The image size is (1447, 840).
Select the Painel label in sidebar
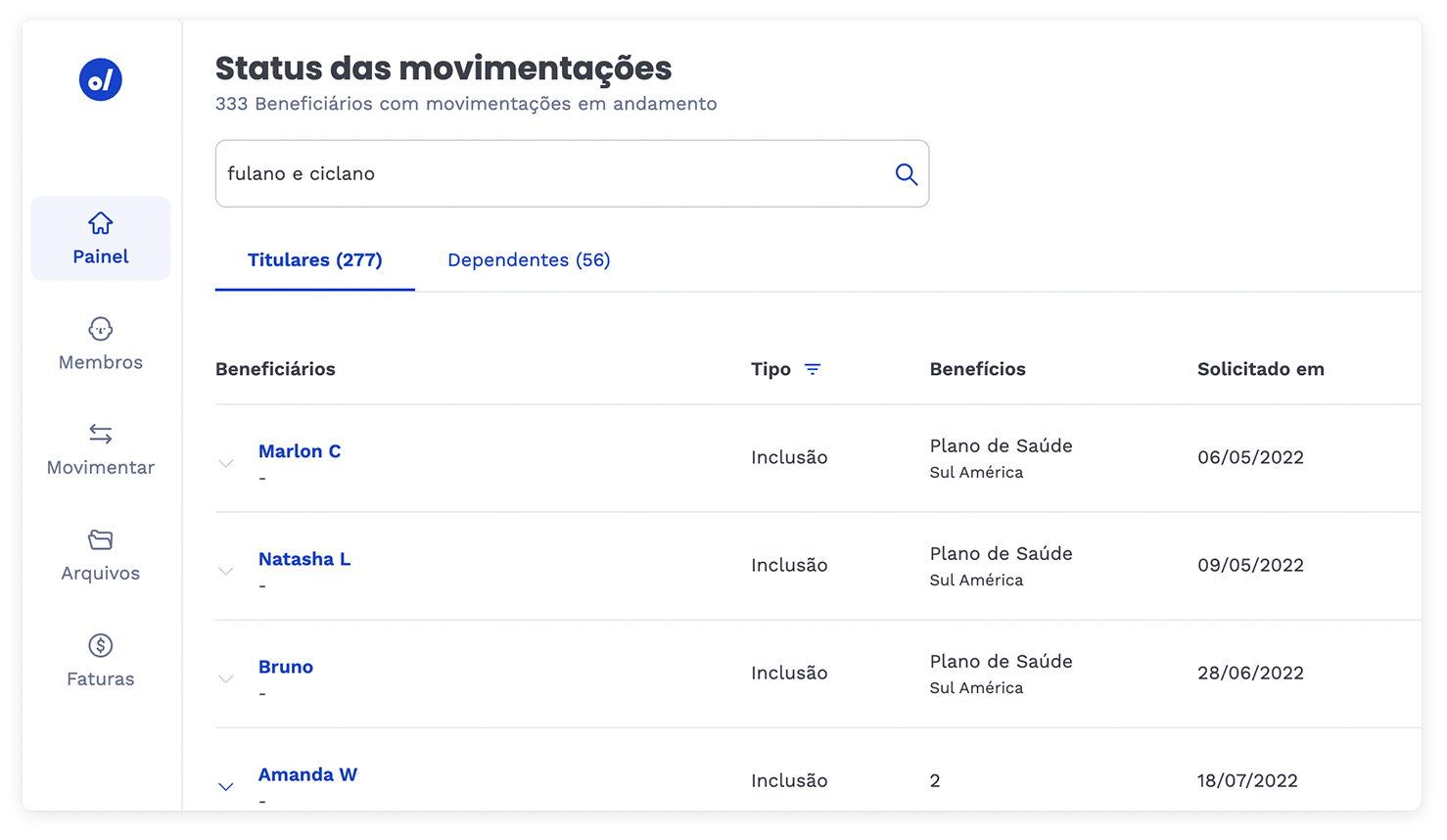(101, 257)
